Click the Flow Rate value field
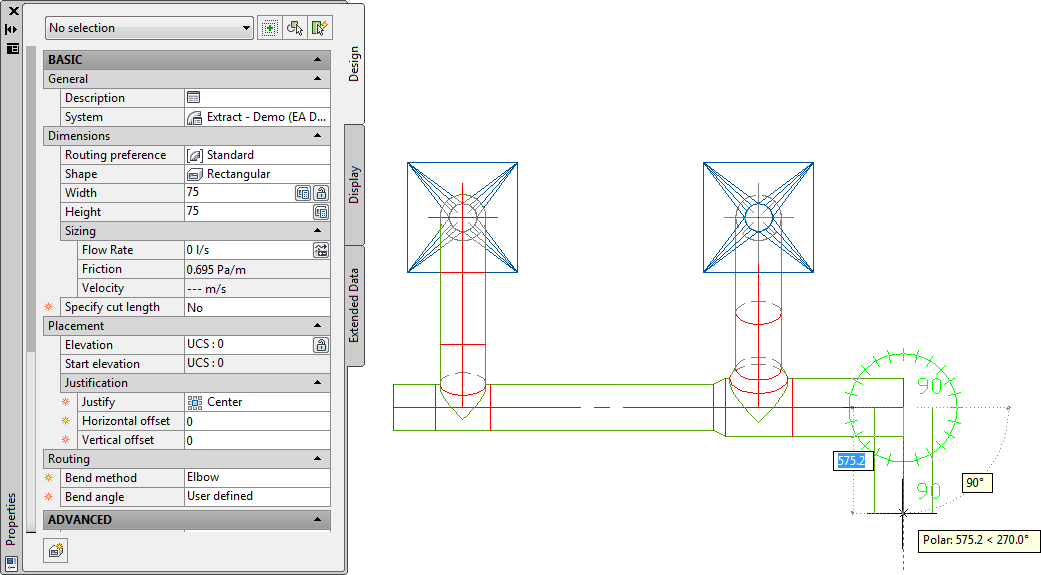Screen dimensions: 1041x575 (x=248, y=250)
